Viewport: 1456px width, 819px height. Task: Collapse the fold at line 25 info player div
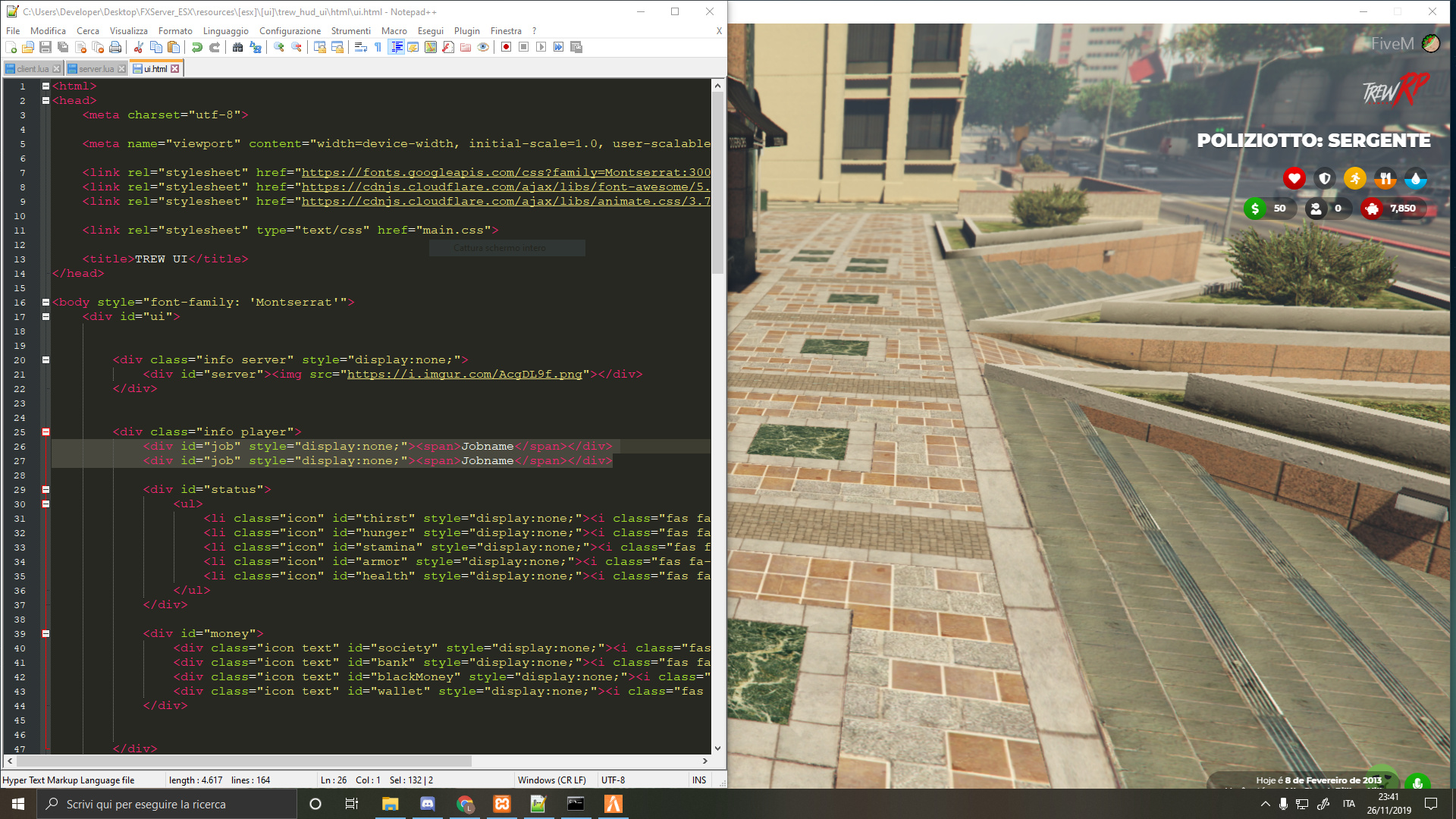[46, 431]
